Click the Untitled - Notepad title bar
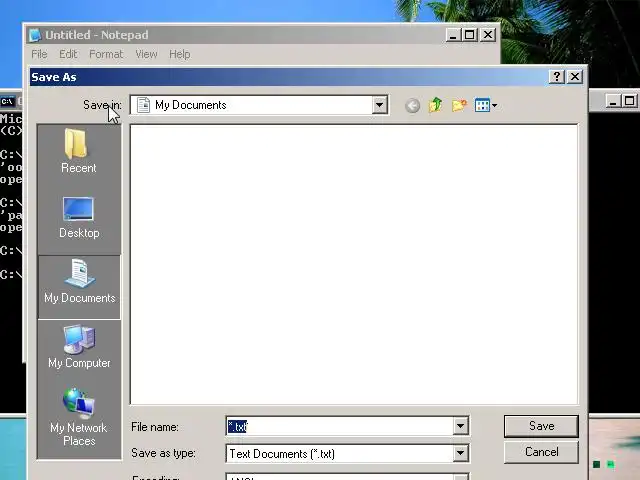The height and width of the screenshot is (480, 640). click(x=237, y=35)
